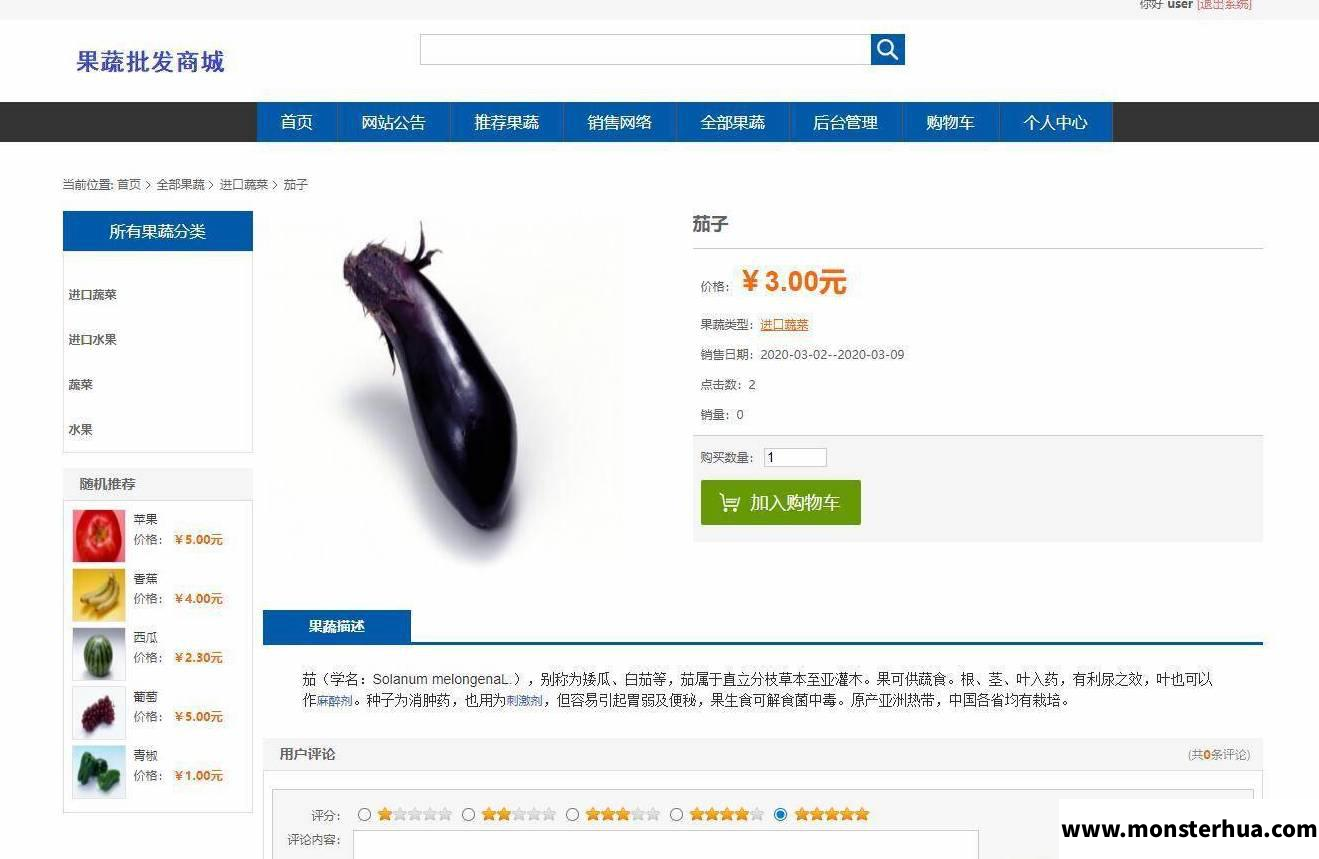1319x859 pixels.
Task: Select the five-star rating radio button
Action: (x=780, y=814)
